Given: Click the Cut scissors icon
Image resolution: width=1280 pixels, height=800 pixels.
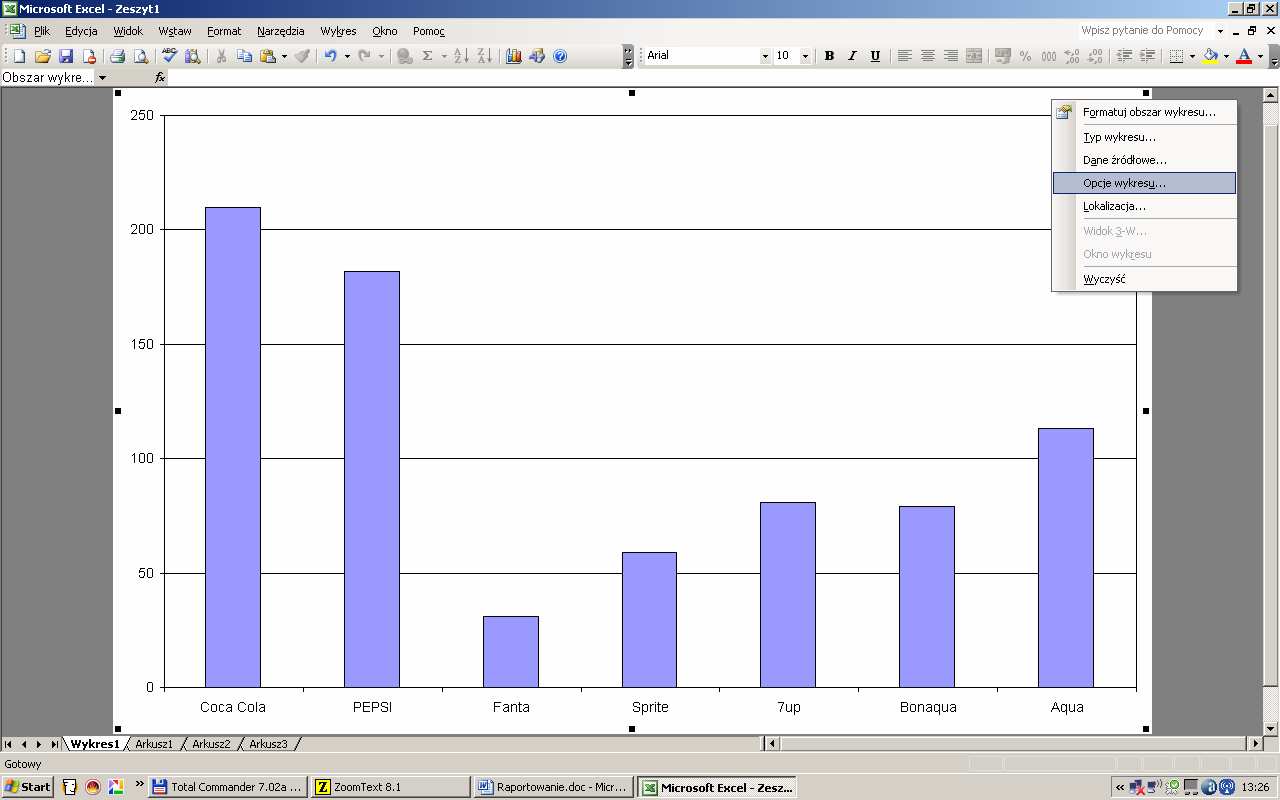Looking at the screenshot, I should [221, 56].
